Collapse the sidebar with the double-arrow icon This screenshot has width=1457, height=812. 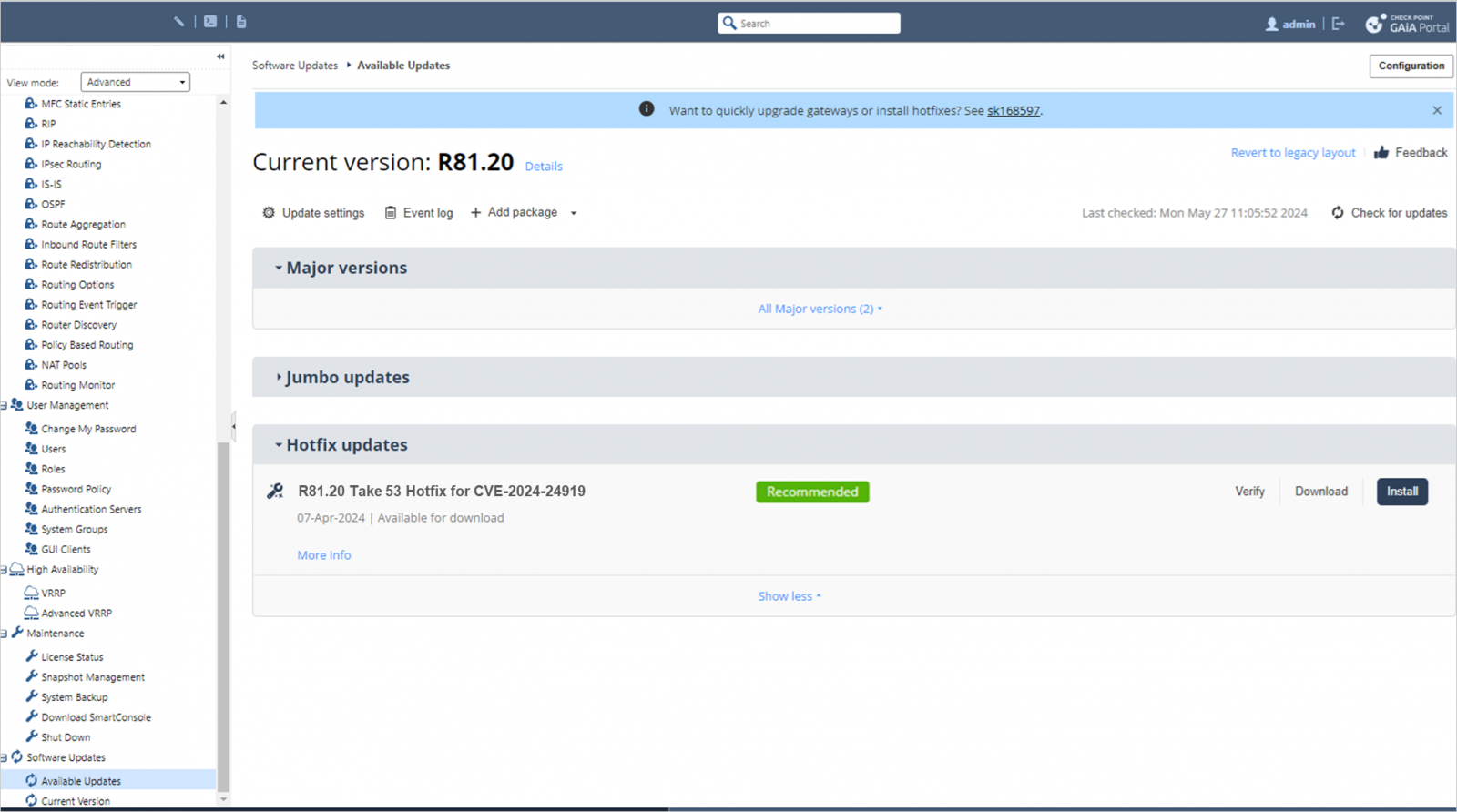pos(220,56)
